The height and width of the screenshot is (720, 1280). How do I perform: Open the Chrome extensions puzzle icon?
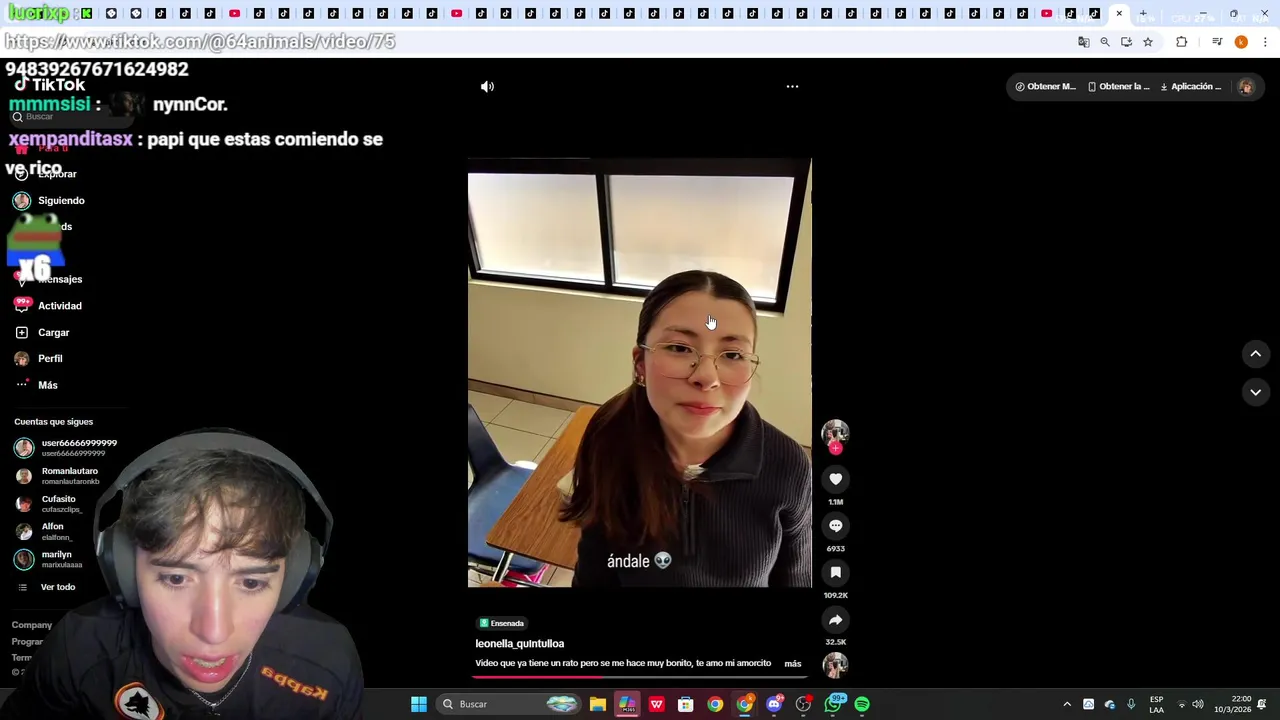[1182, 42]
